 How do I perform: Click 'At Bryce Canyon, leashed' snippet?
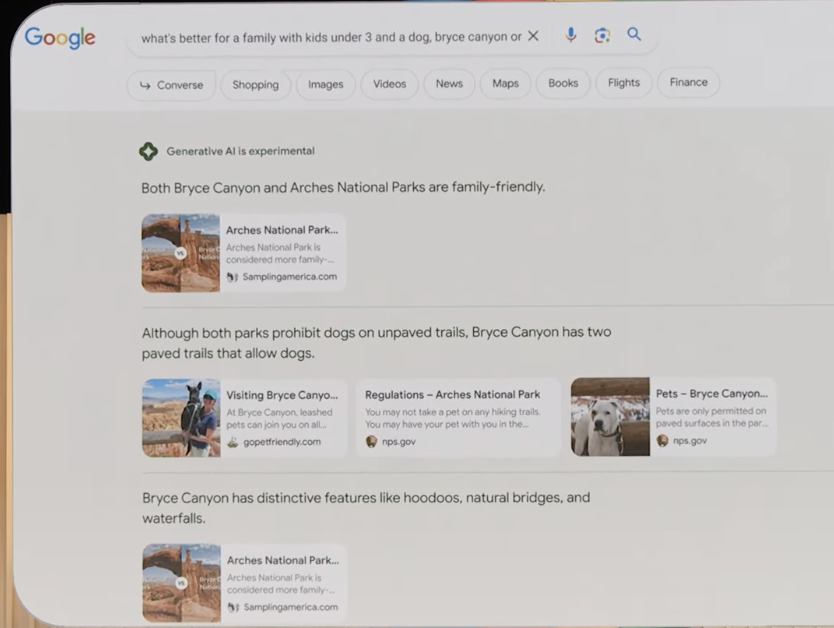pos(279,418)
